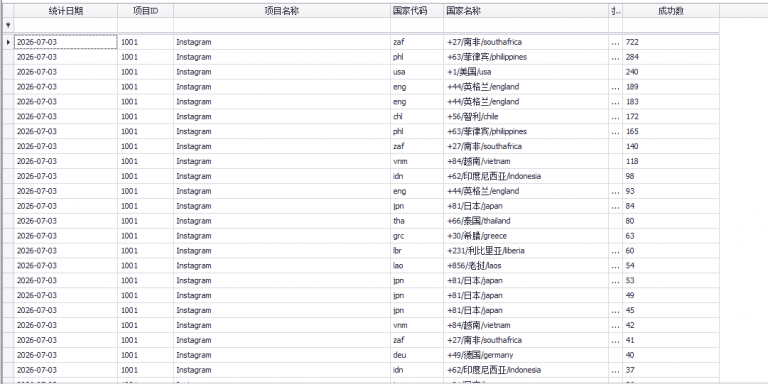Focus the filter box under 项目名称
Image resolution: width=768 pixels, height=384 pixels.
click(x=282, y=25)
